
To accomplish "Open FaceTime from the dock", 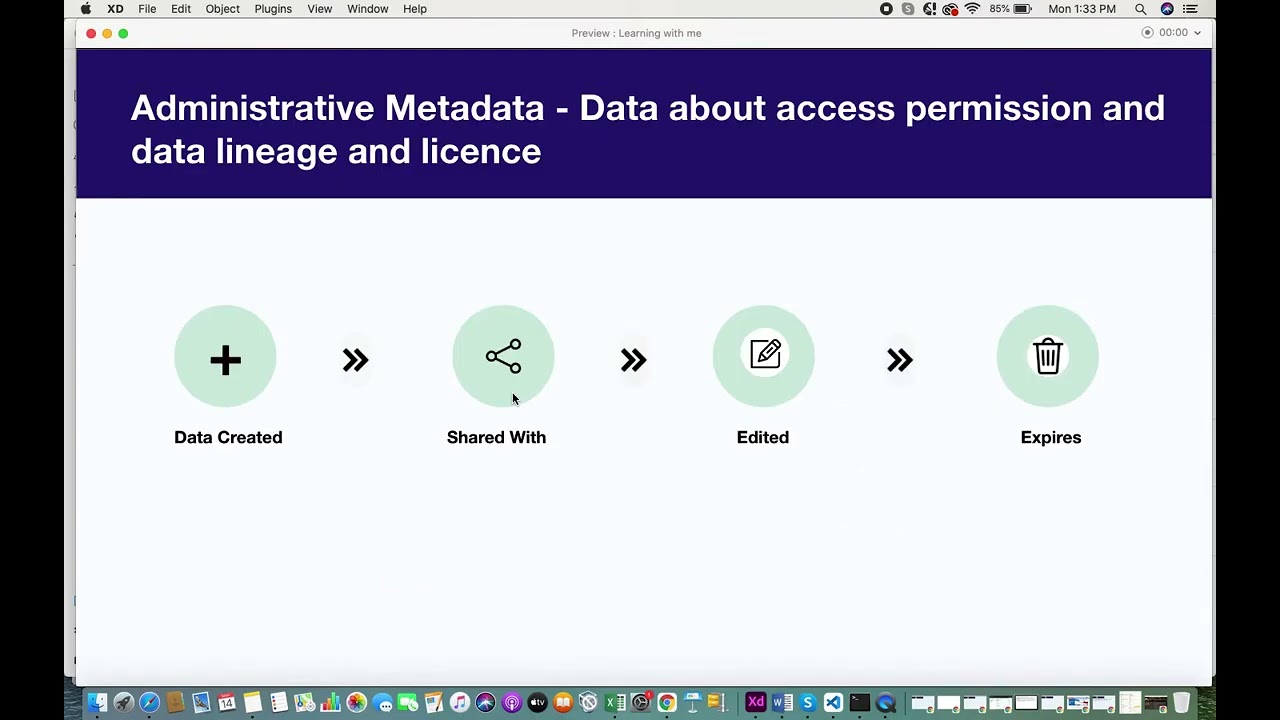I will 408,703.
